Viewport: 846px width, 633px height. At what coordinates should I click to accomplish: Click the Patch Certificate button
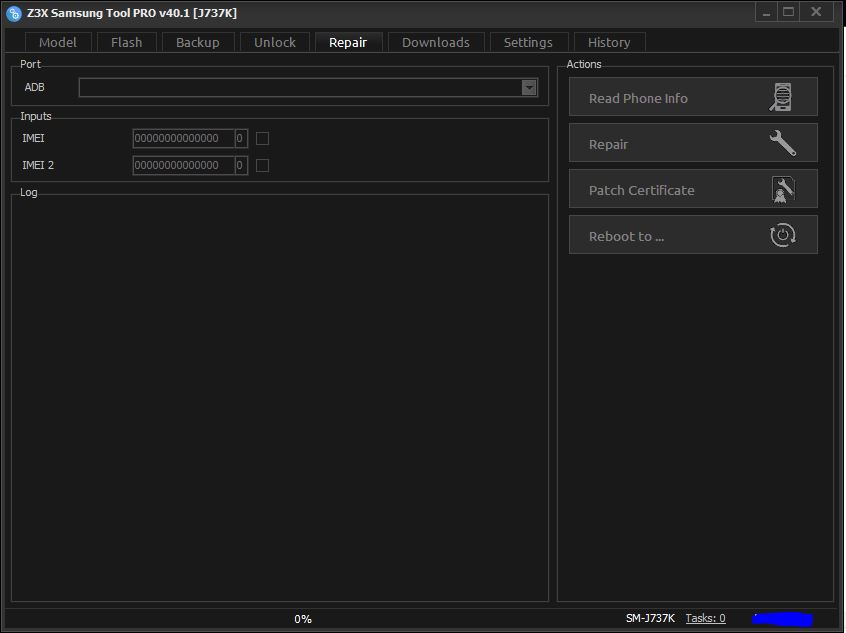(693, 189)
